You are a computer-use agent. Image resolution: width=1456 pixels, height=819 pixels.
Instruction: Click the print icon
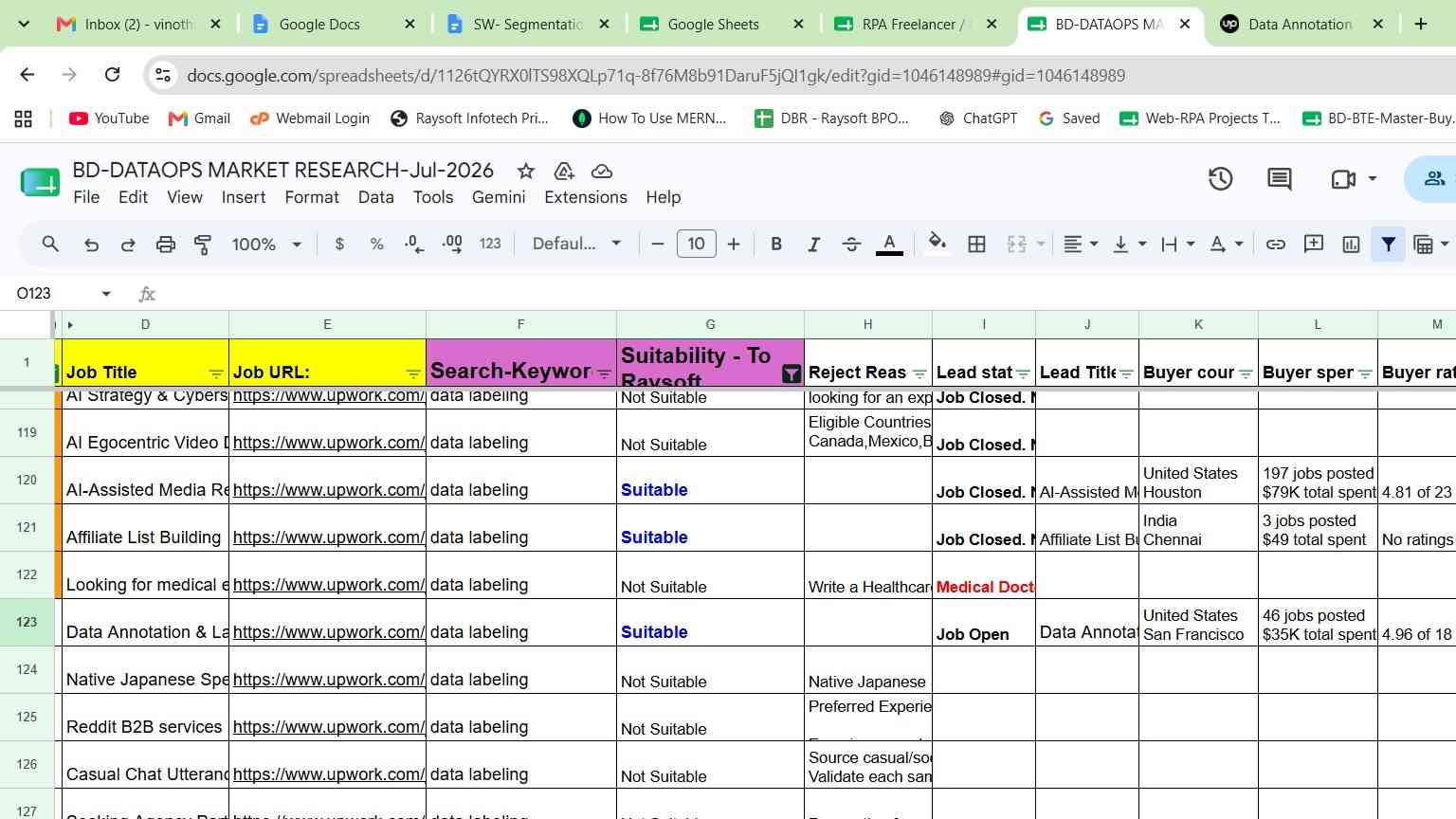click(166, 245)
